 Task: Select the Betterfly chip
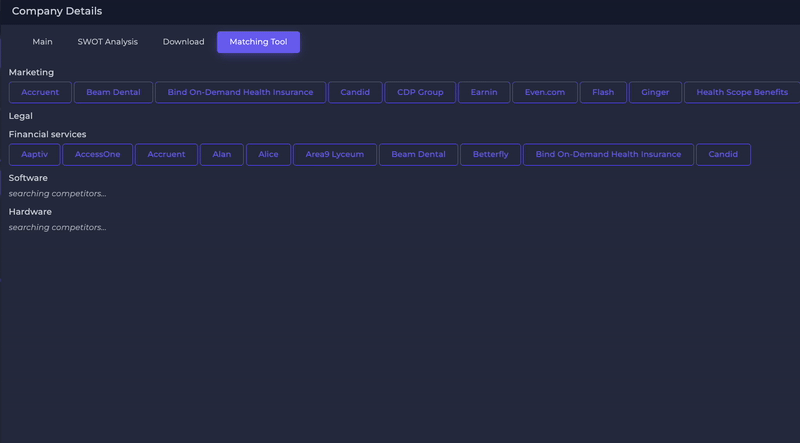[x=490, y=154]
